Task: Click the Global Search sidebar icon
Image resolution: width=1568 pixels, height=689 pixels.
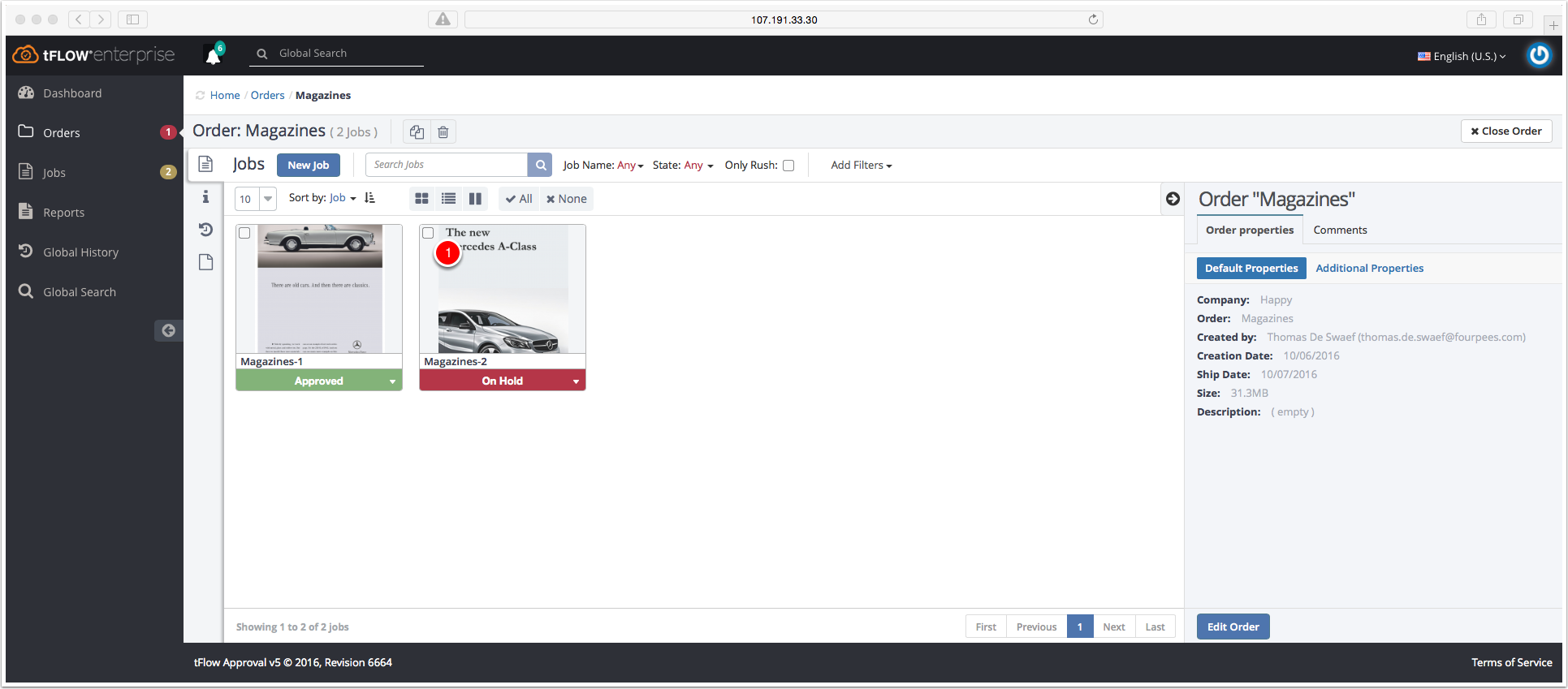Action: tap(26, 291)
